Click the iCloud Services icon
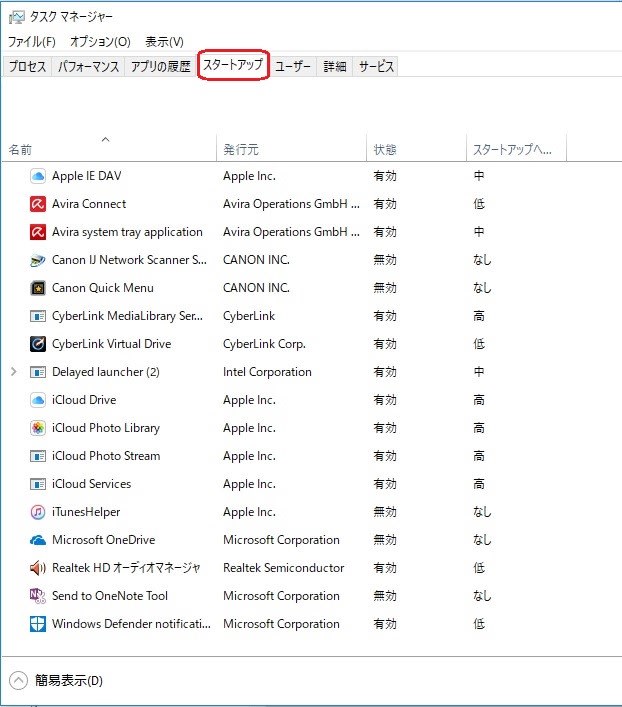The height and width of the screenshot is (707, 622). point(38,484)
